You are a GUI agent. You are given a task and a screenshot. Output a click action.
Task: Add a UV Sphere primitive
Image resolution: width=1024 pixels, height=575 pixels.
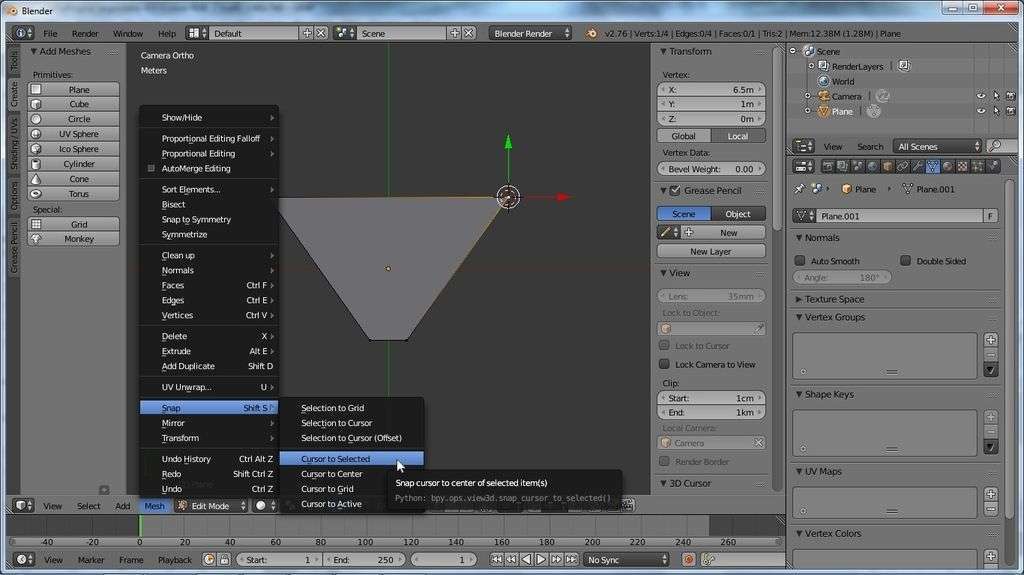(78, 134)
